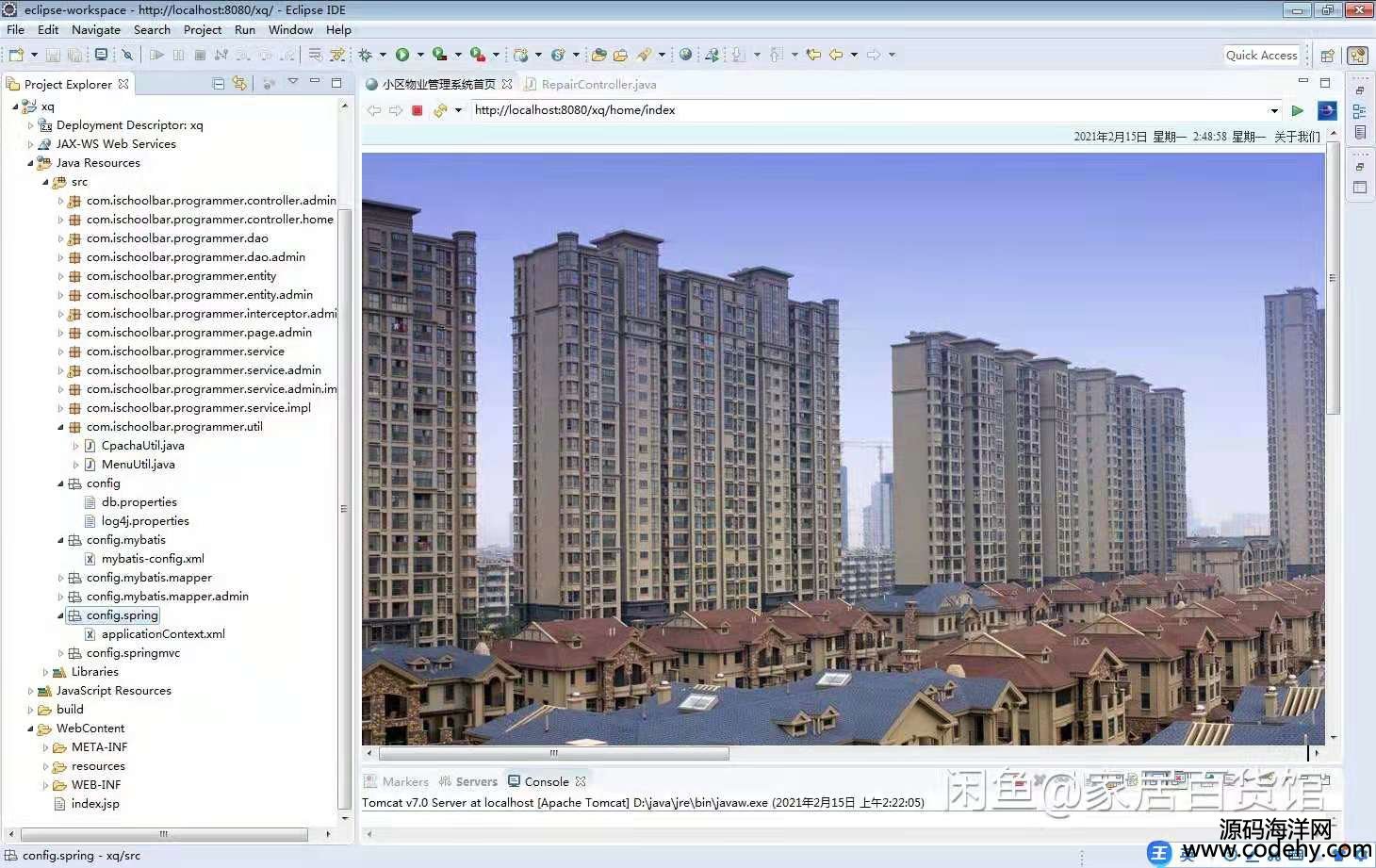Open the Project Explorer View Menu dropdown

pos(293,82)
